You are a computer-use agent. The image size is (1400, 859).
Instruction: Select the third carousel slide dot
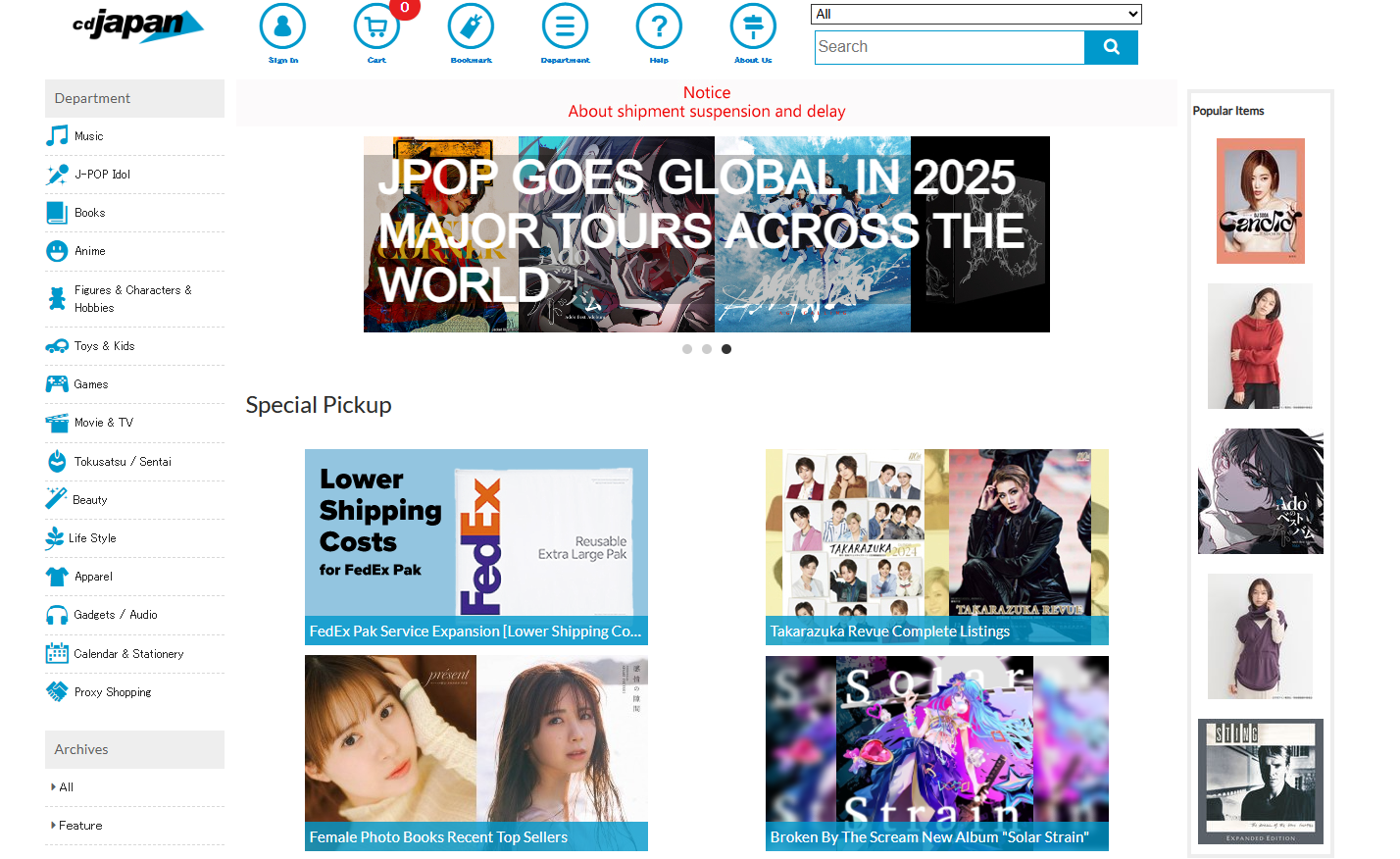726,349
